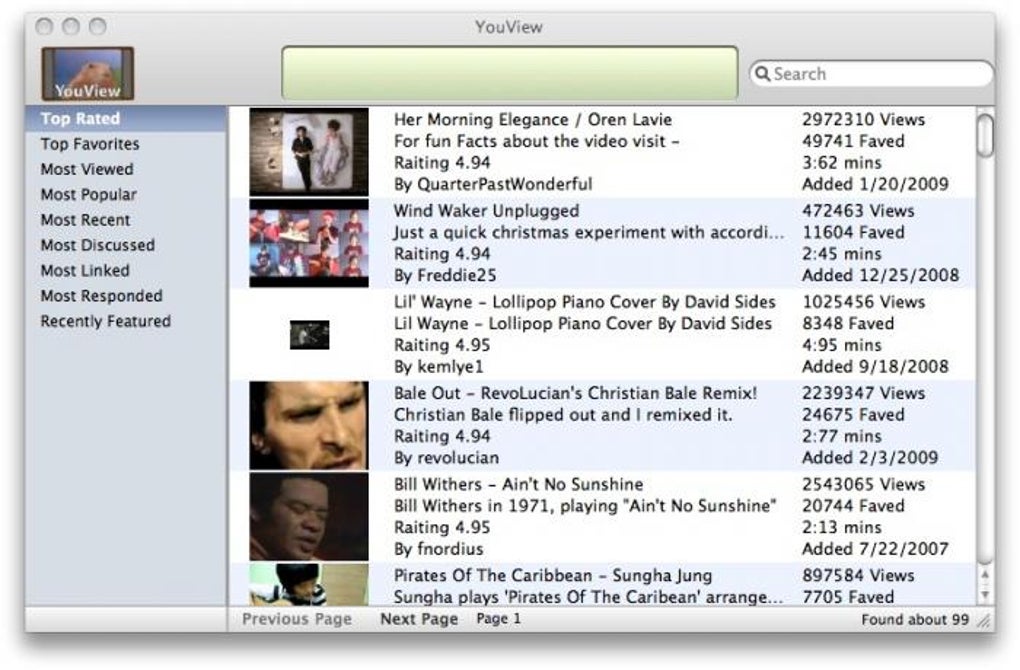1020x670 pixels.
Task: Open the Most Viewed list
Action: point(87,169)
